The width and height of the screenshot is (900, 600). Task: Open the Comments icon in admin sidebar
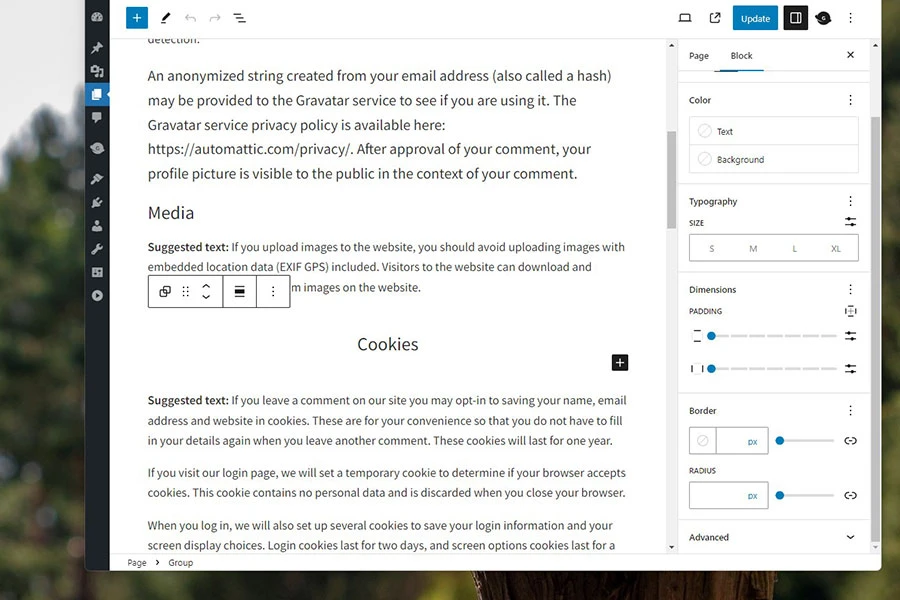click(96, 119)
